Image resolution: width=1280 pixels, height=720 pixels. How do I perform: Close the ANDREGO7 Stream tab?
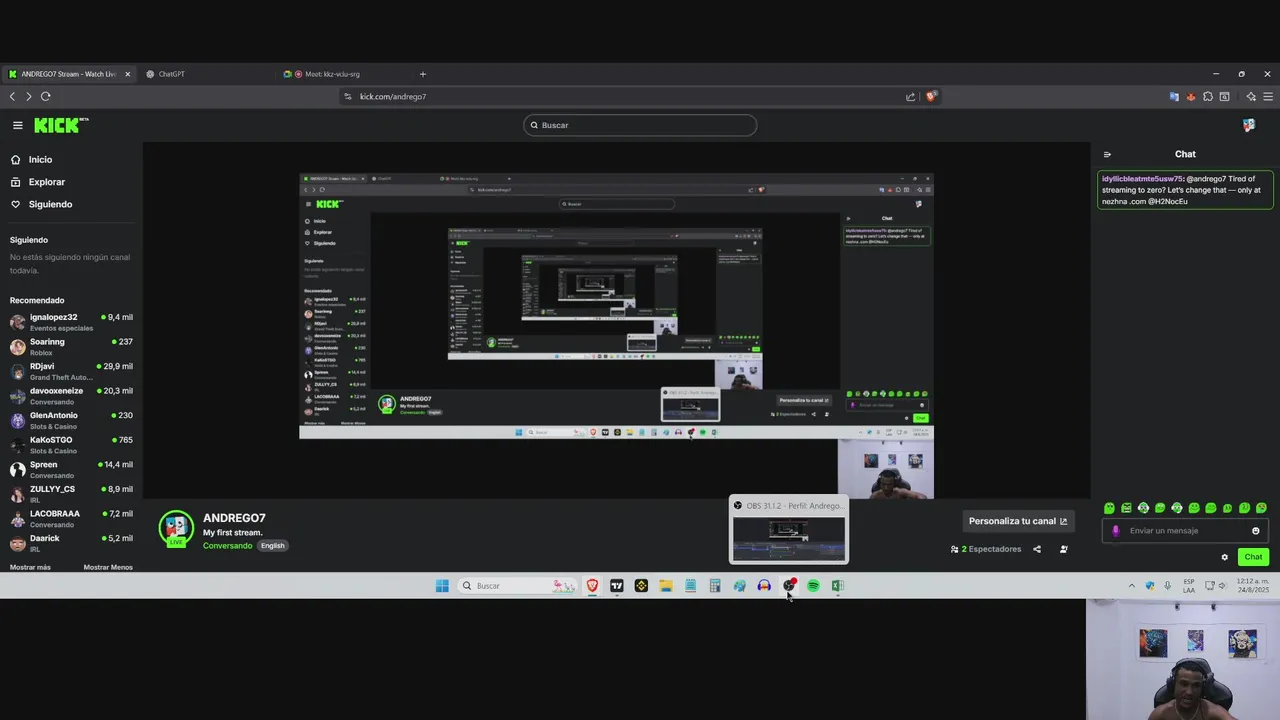pyautogui.click(x=127, y=74)
